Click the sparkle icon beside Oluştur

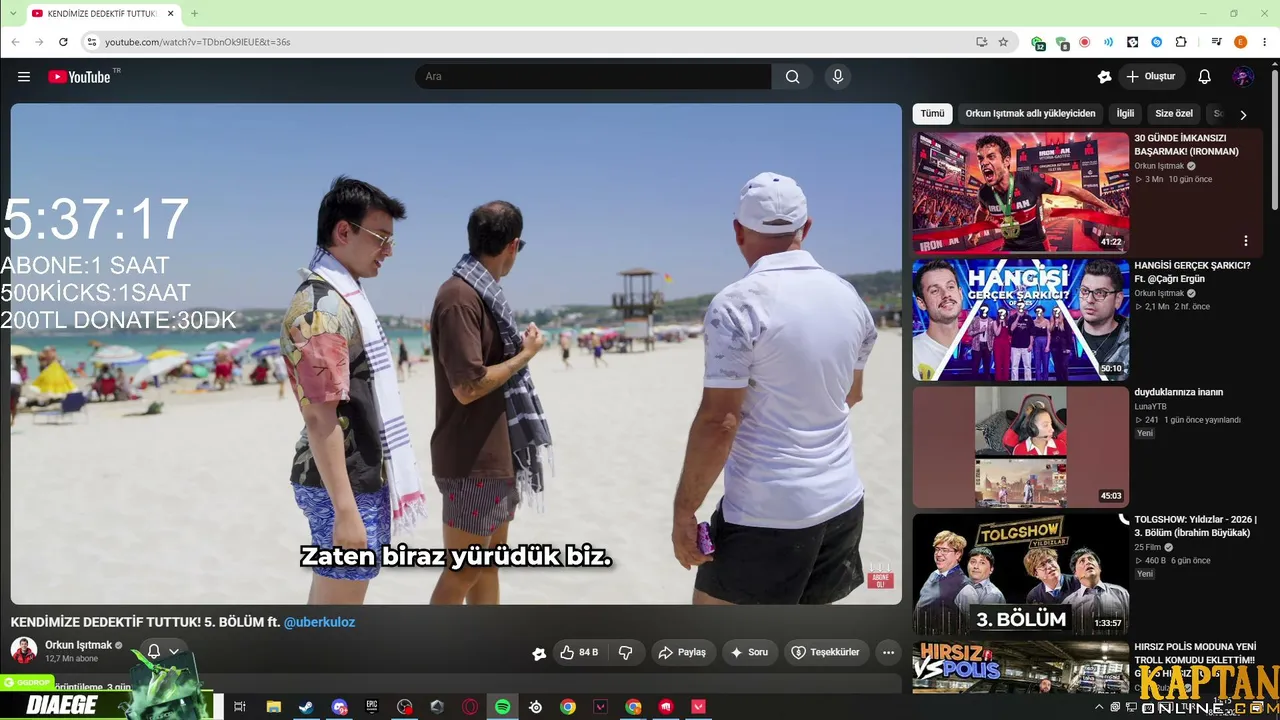(1104, 77)
